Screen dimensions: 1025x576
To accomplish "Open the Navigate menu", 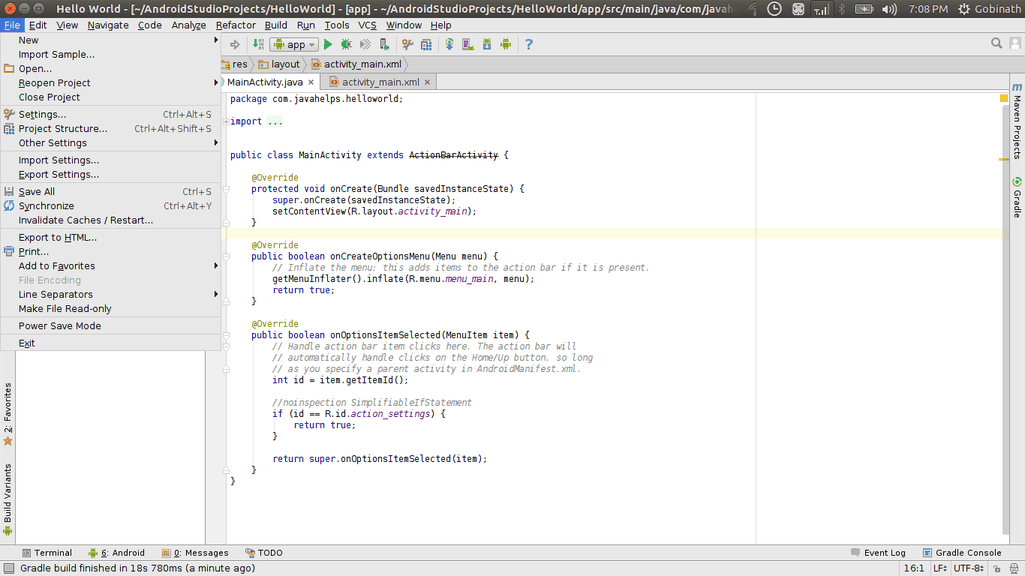I will point(108,25).
